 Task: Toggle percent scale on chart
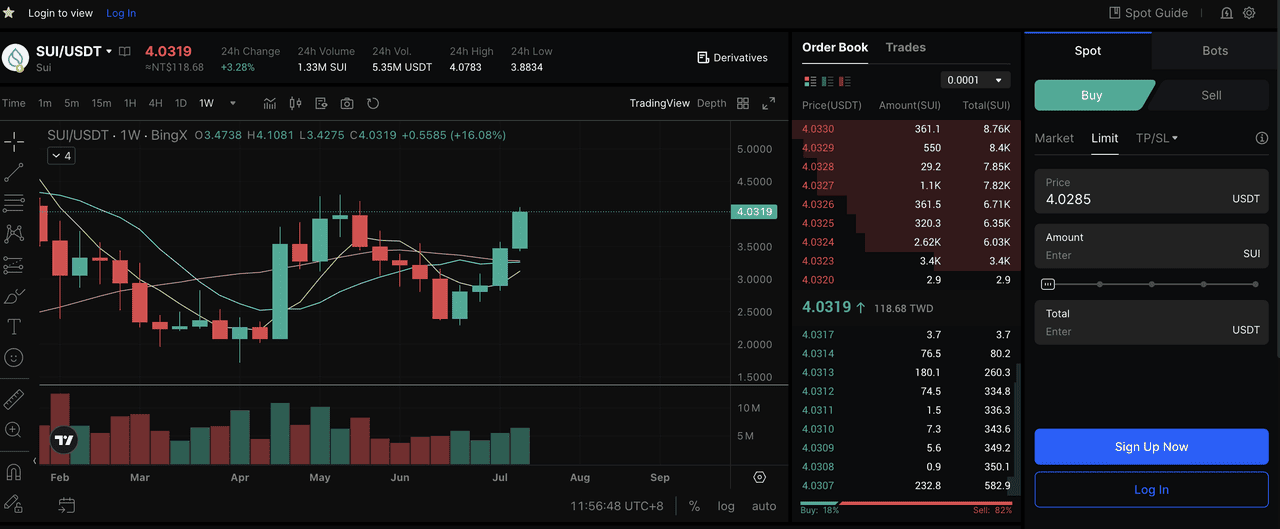694,506
